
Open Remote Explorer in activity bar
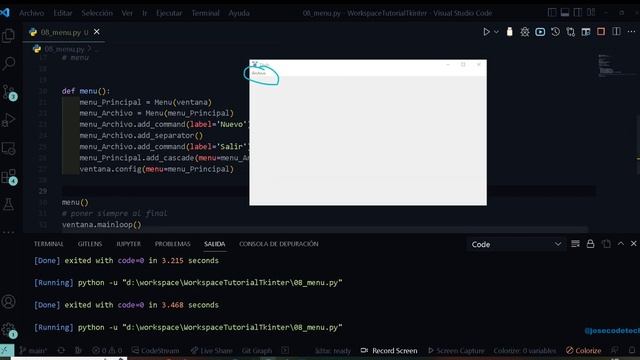pos(9,149)
